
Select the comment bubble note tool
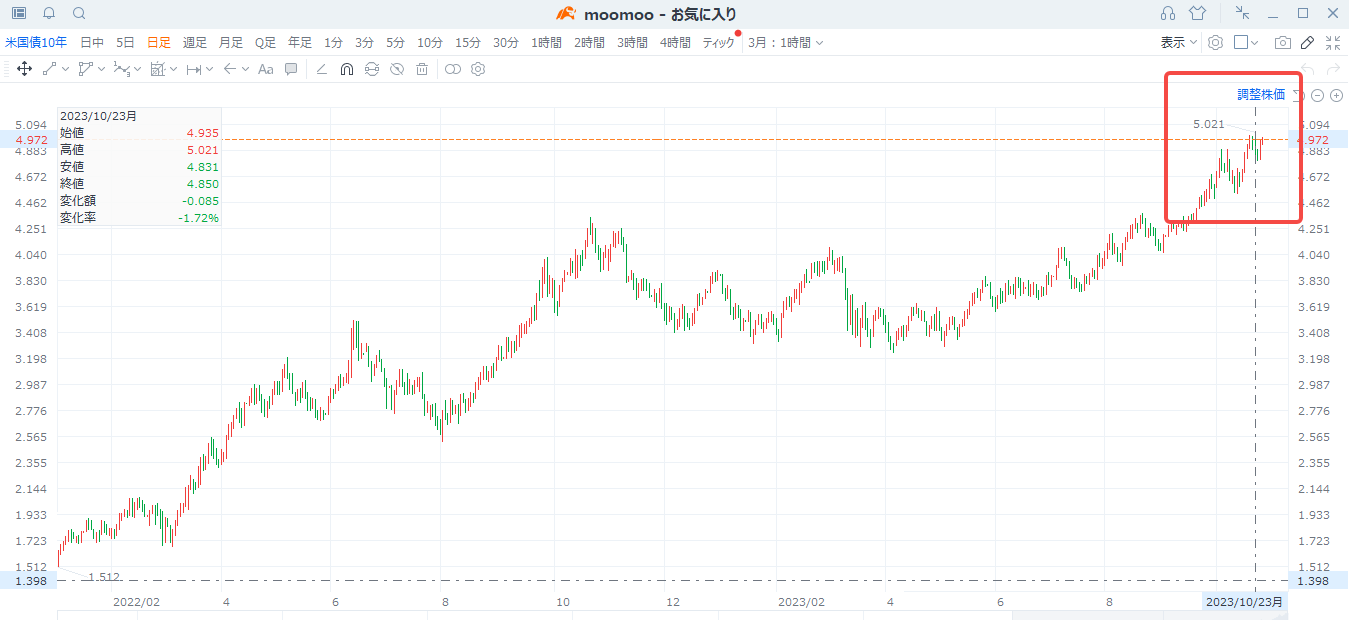(291, 69)
